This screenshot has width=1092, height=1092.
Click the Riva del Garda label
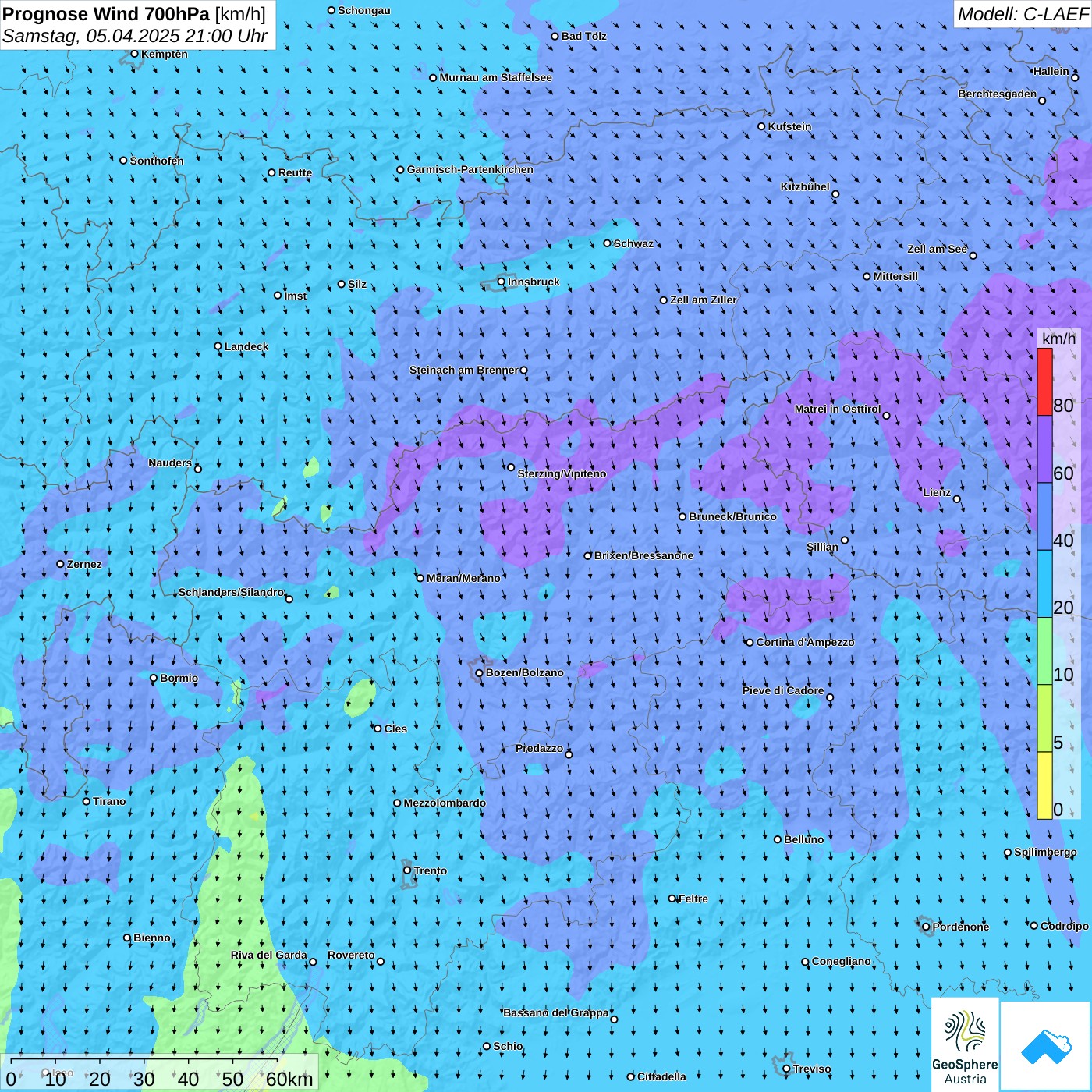coord(269,955)
